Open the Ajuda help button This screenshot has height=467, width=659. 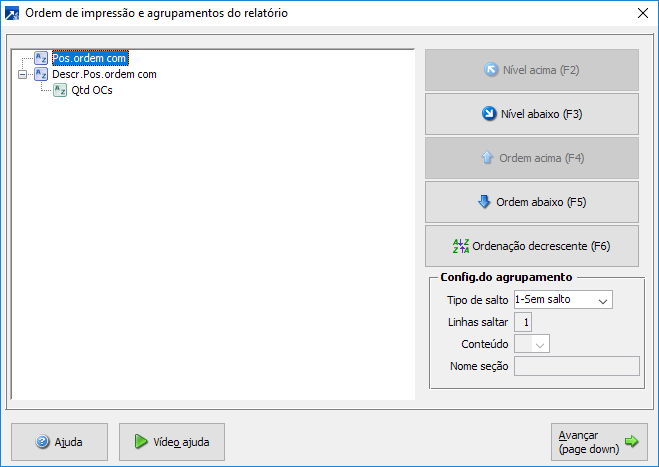(59, 442)
